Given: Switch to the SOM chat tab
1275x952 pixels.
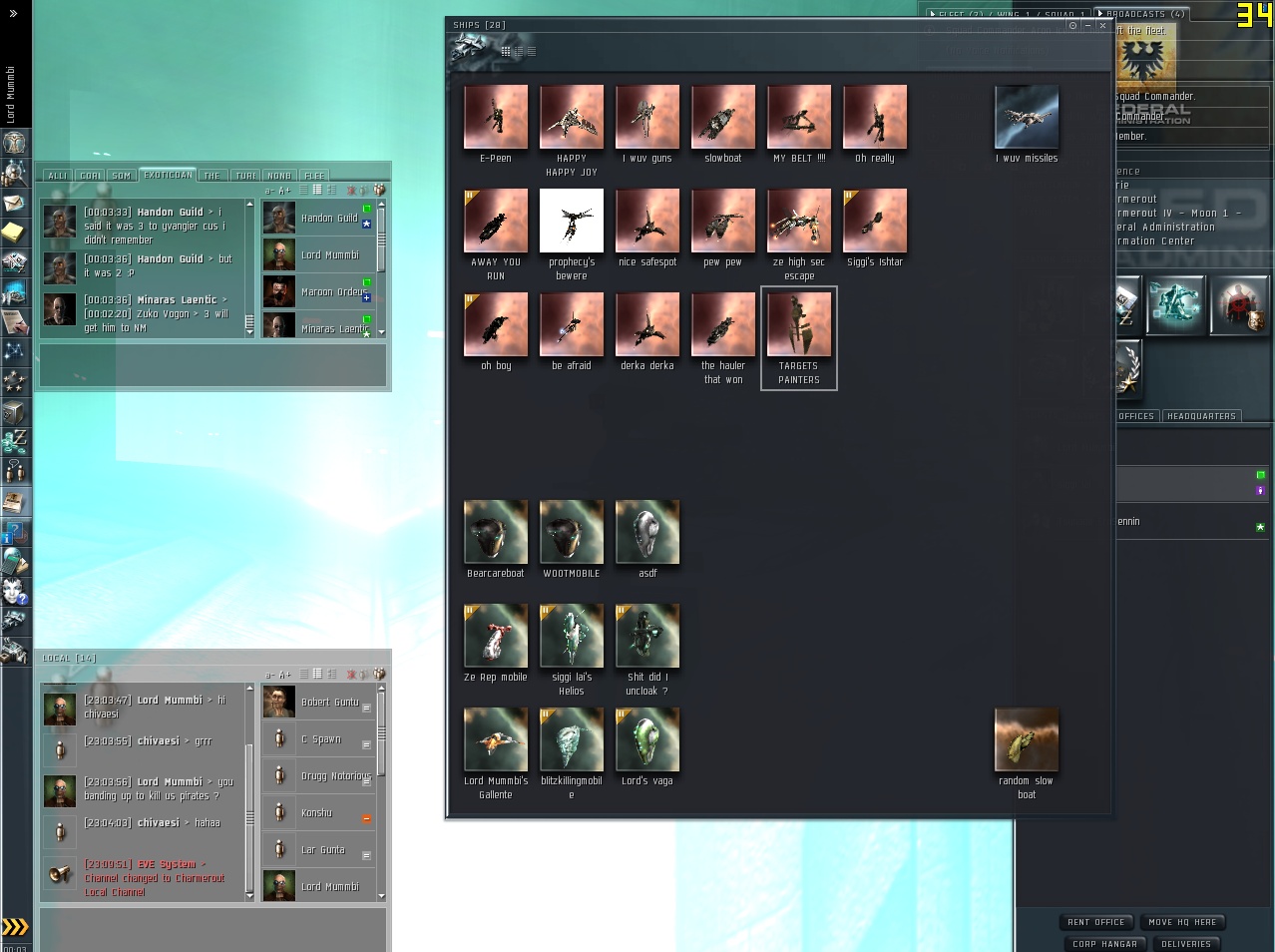Looking at the screenshot, I should click(x=122, y=176).
